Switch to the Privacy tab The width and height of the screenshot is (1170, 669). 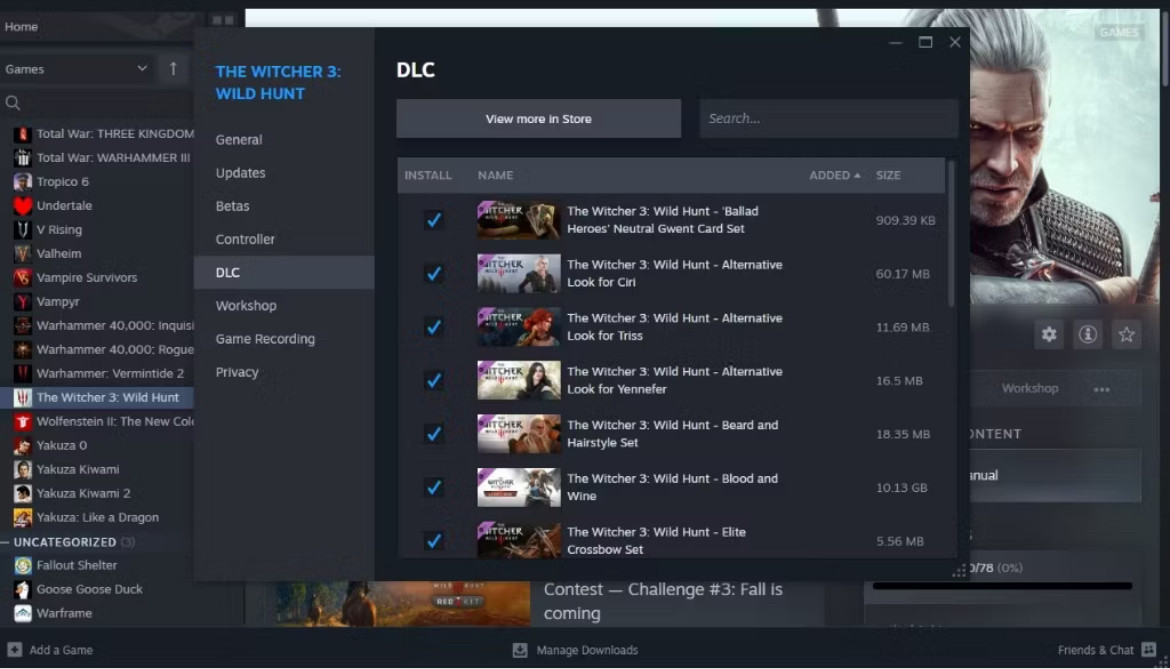click(237, 372)
